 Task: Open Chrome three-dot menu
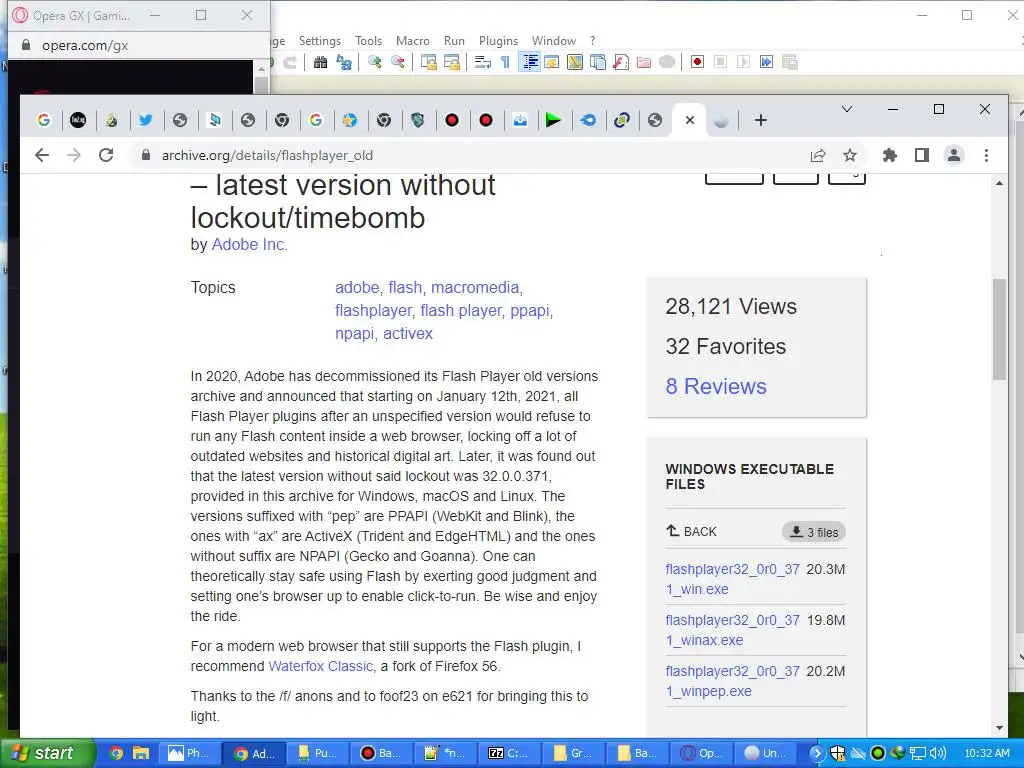coord(986,155)
